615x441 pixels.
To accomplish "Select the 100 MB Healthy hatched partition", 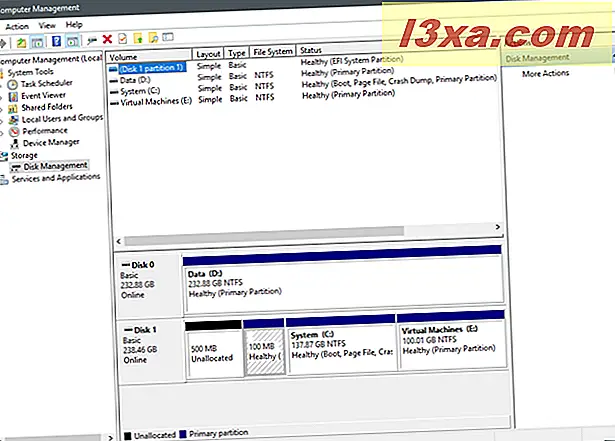I will tap(264, 347).
